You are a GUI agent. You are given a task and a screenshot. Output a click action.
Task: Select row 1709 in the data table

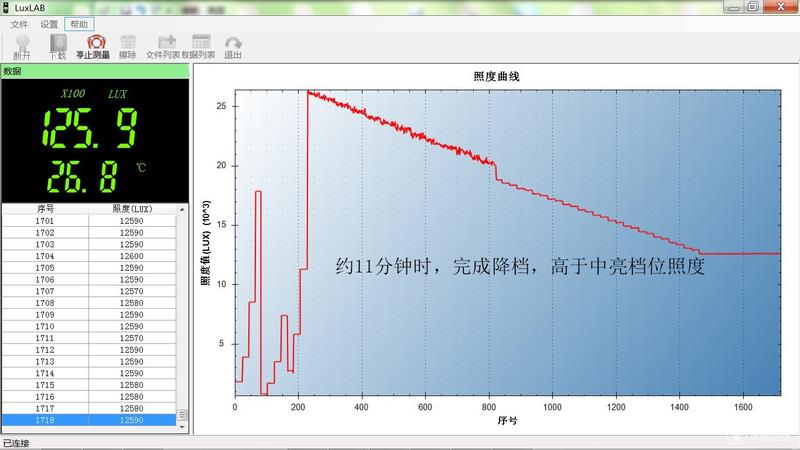coord(89,315)
